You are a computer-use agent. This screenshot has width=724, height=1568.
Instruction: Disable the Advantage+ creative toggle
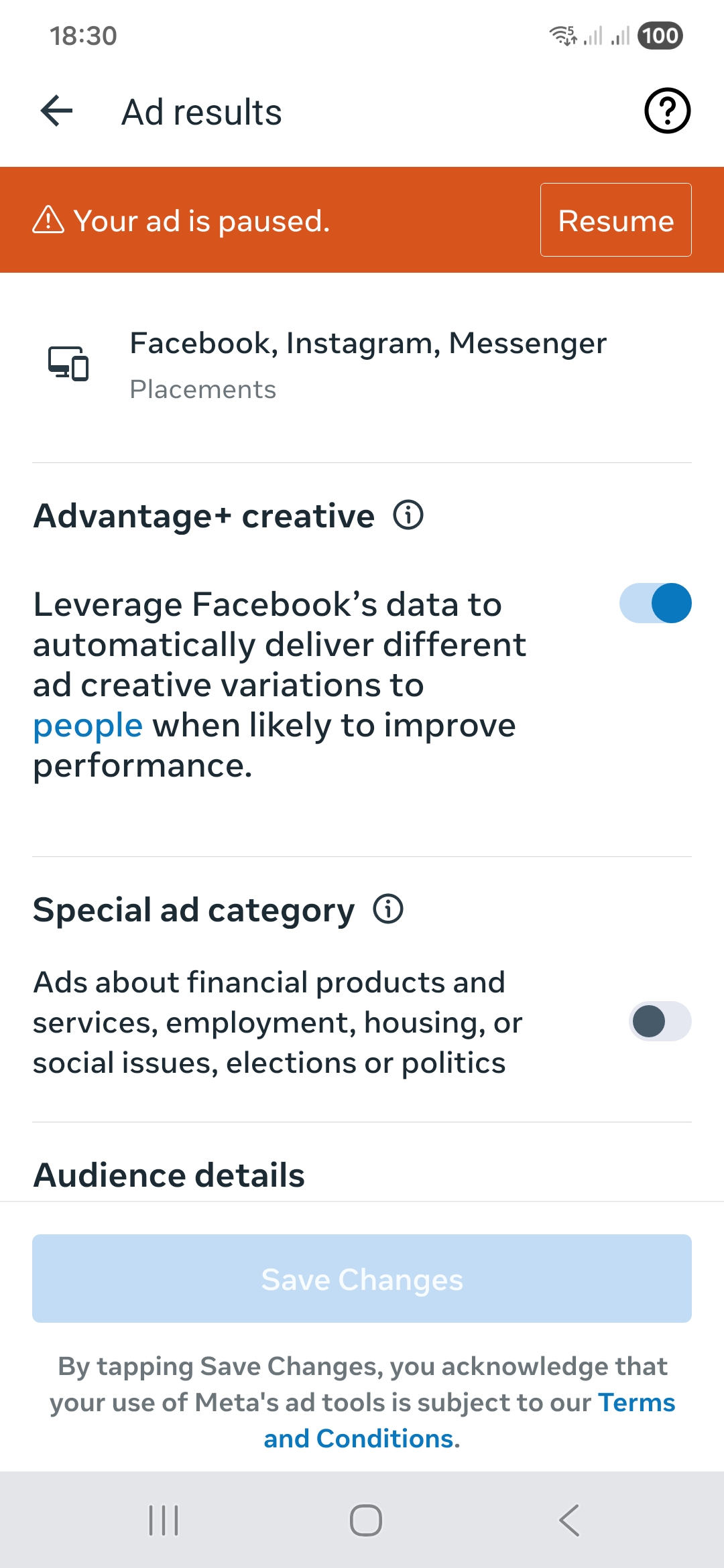click(655, 603)
